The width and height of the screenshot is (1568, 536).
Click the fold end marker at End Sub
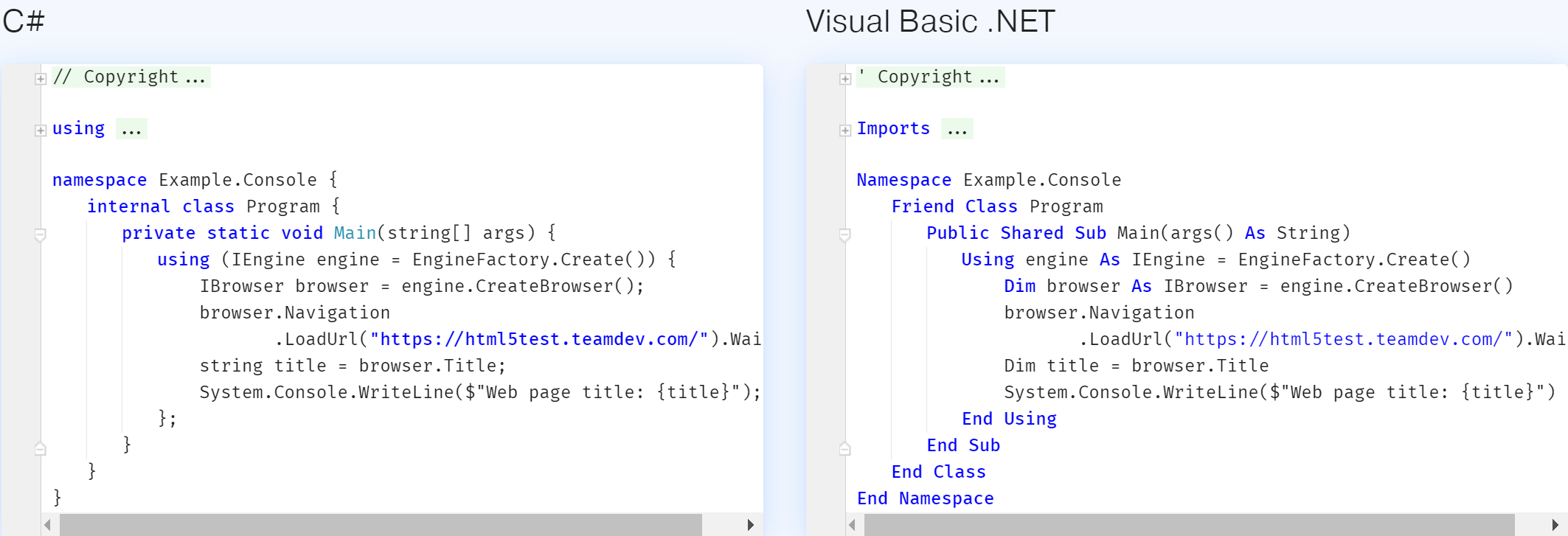(x=845, y=448)
